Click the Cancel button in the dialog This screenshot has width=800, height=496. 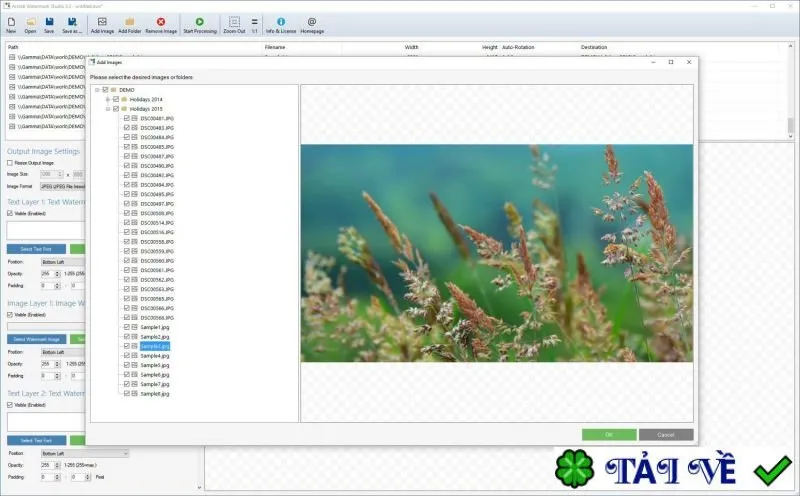pyautogui.click(x=666, y=435)
